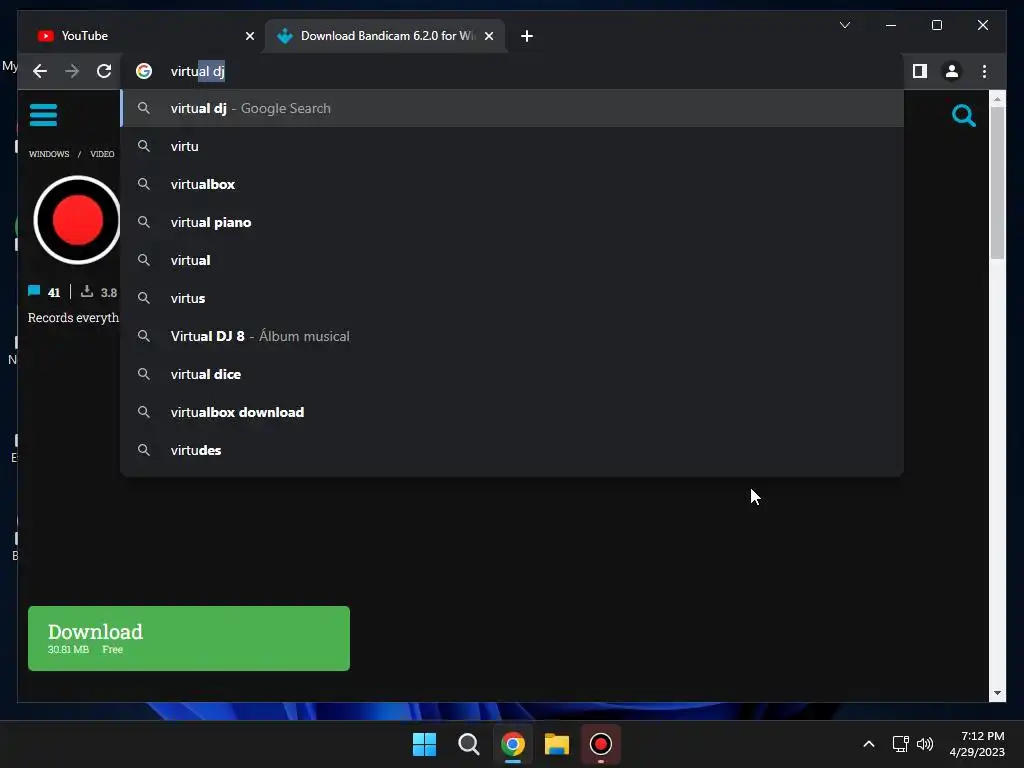Pick the 'virtus' suggestion
The width and height of the screenshot is (1024, 768).
[x=512, y=298]
